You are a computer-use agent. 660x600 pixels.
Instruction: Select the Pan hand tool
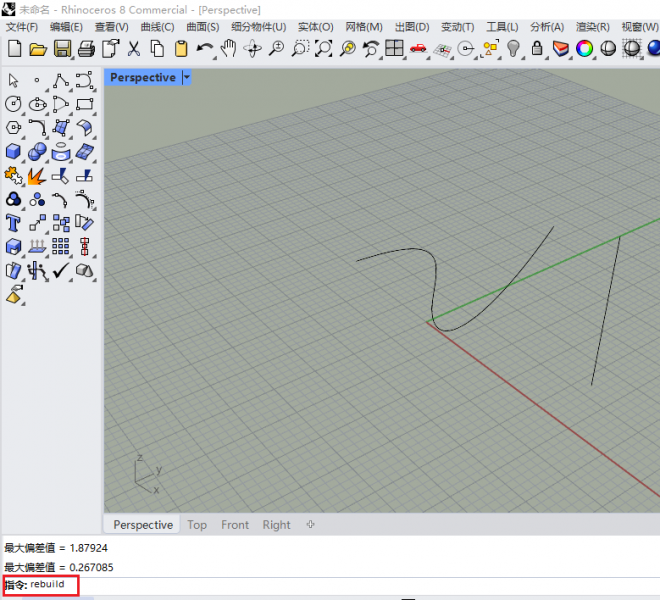coord(229,49)
